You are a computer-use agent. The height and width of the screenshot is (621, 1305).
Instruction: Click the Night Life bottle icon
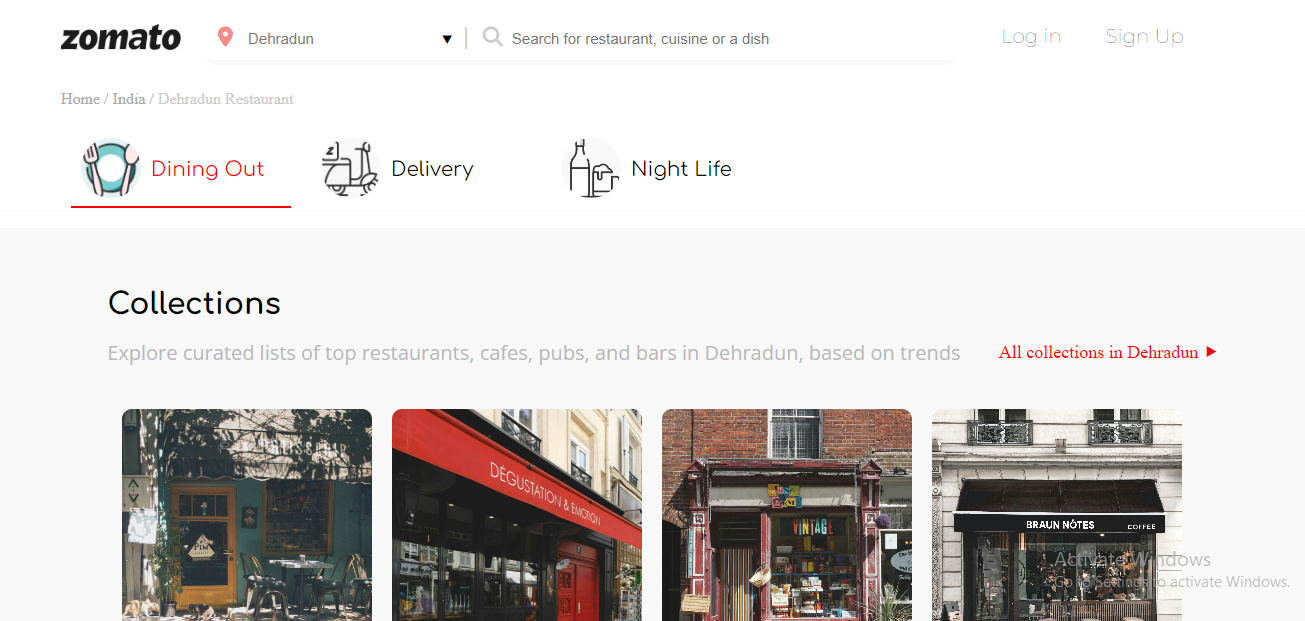click(x=591, y=168)
